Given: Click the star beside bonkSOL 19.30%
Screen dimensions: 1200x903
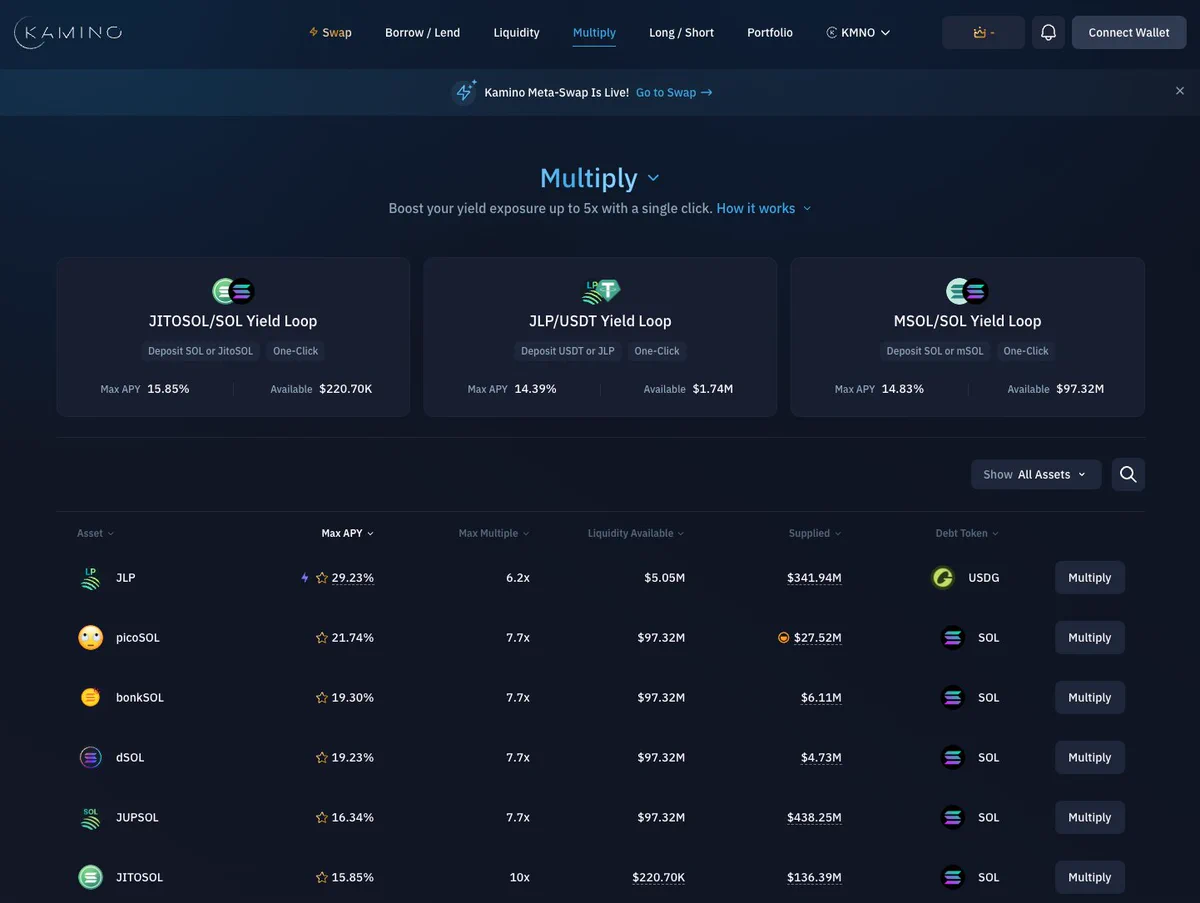Looking at the screenshot, I should 322,698.
